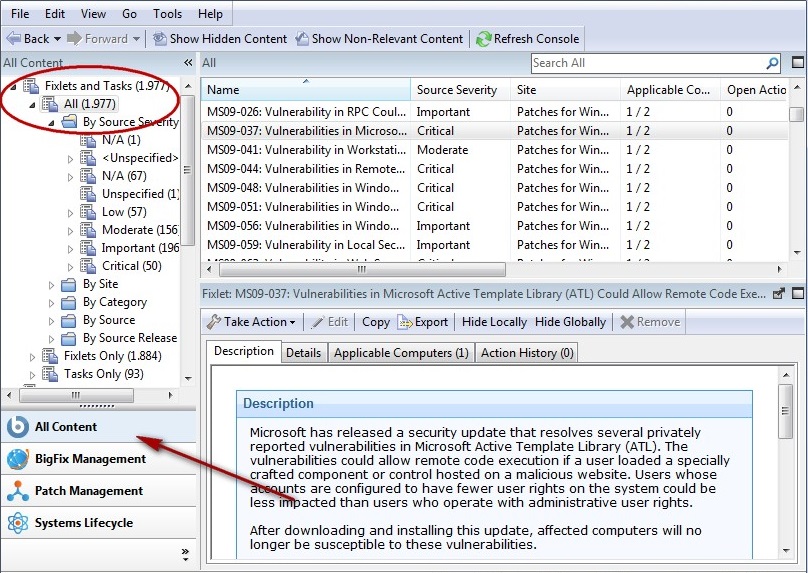Maximize the All list pane
The height and width of the screenshot is (573, 808).
click(x=798, y=62)
